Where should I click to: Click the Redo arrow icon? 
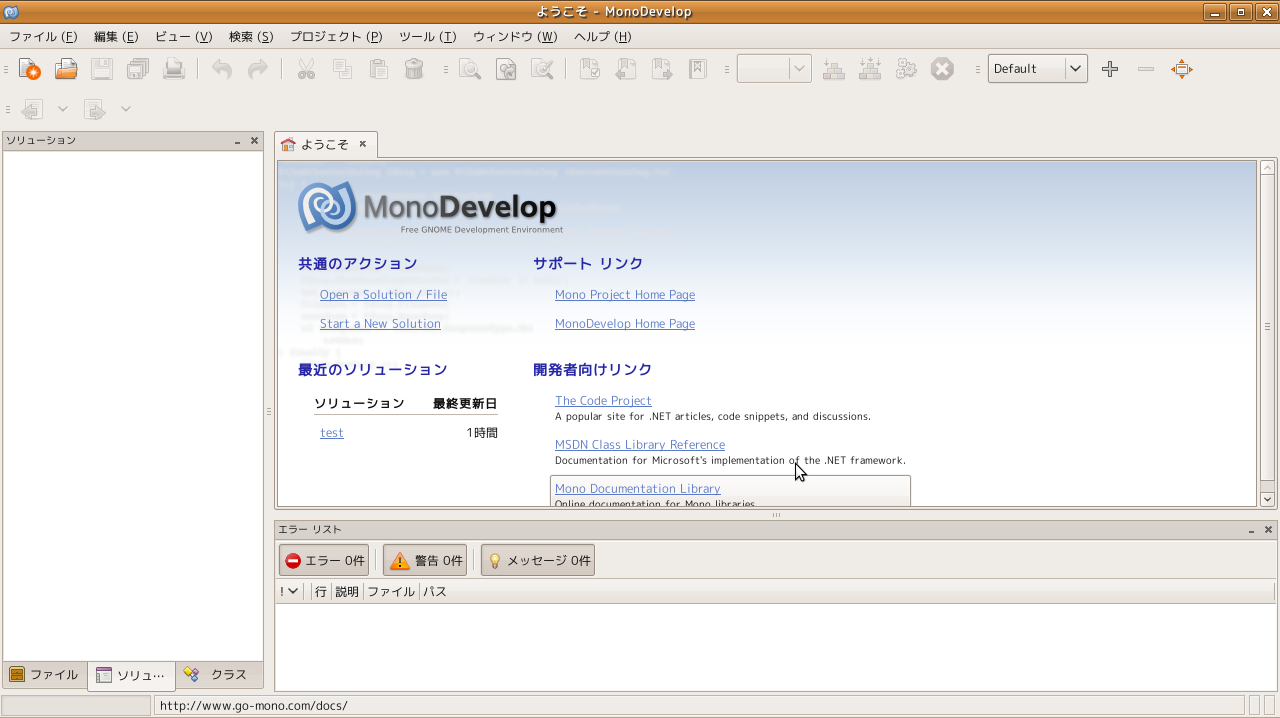coord(258,69)
